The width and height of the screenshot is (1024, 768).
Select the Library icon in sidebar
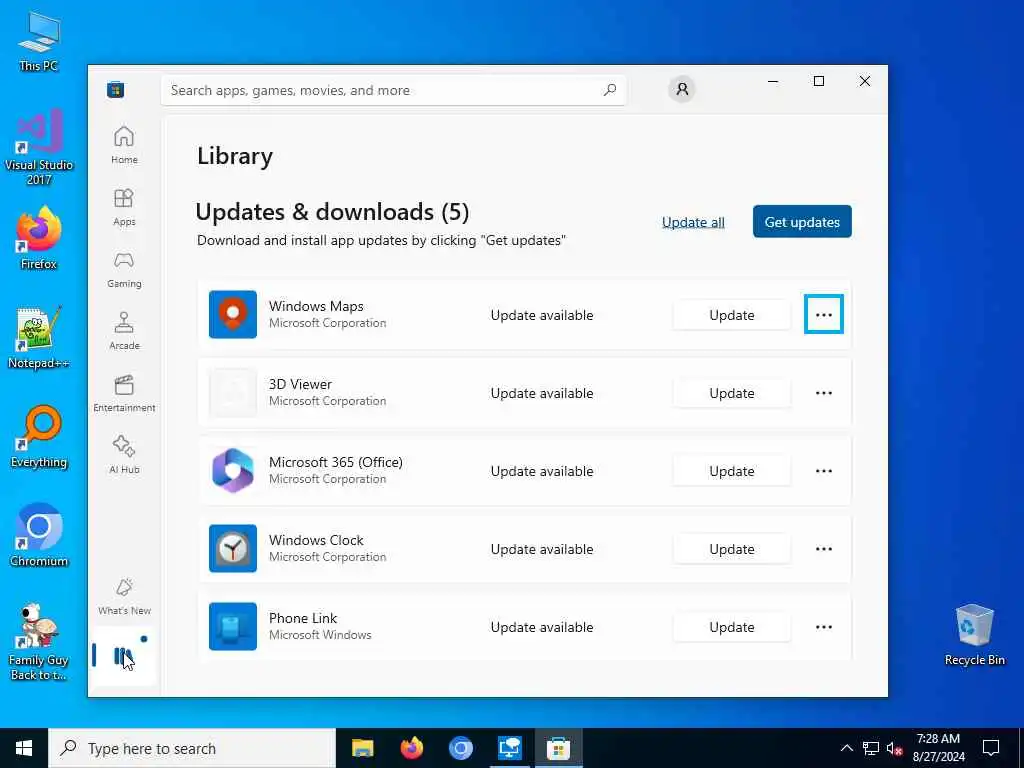(x=123, y=656)
